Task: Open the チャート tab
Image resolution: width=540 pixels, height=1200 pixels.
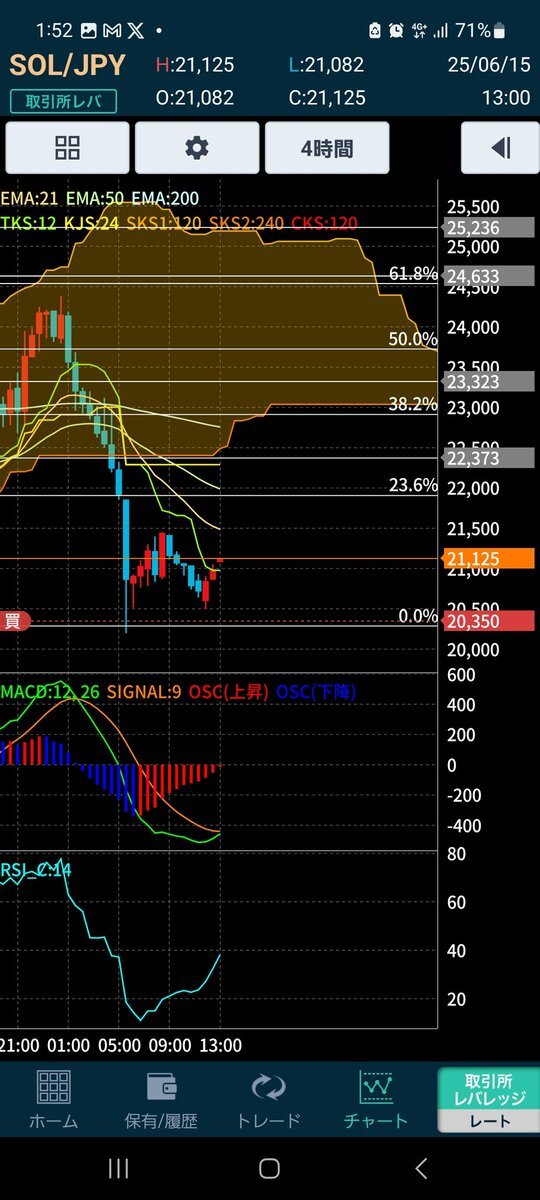Action: (x=375, y=1100)
